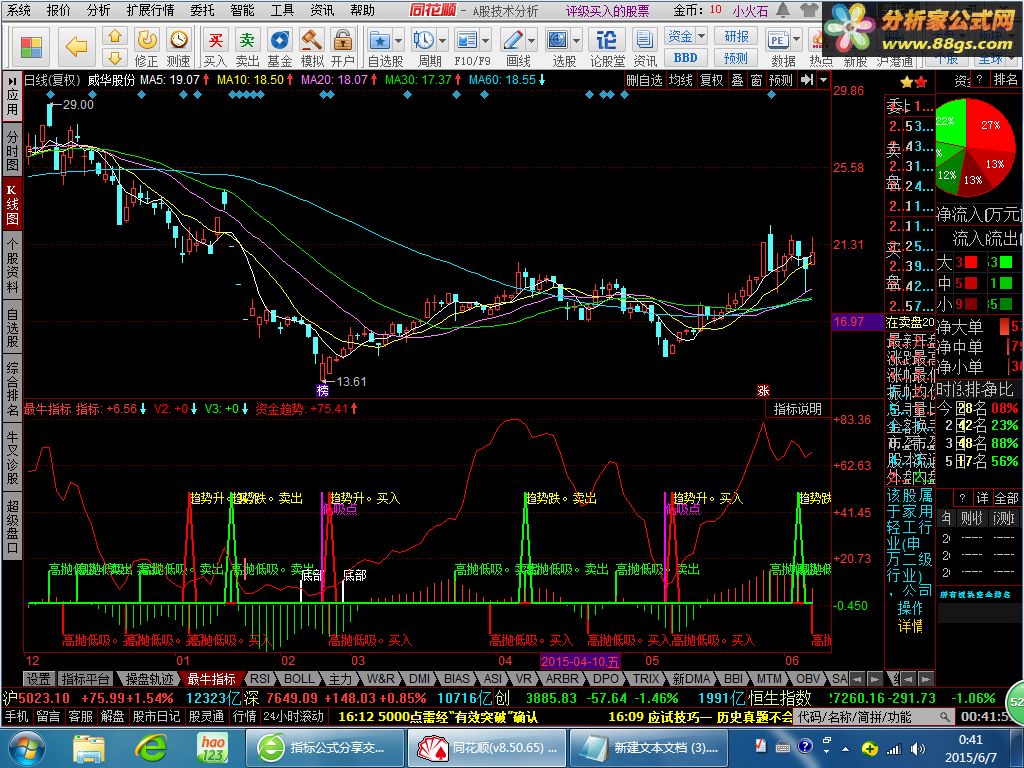Open the 选股 stock picker icon

558,41
